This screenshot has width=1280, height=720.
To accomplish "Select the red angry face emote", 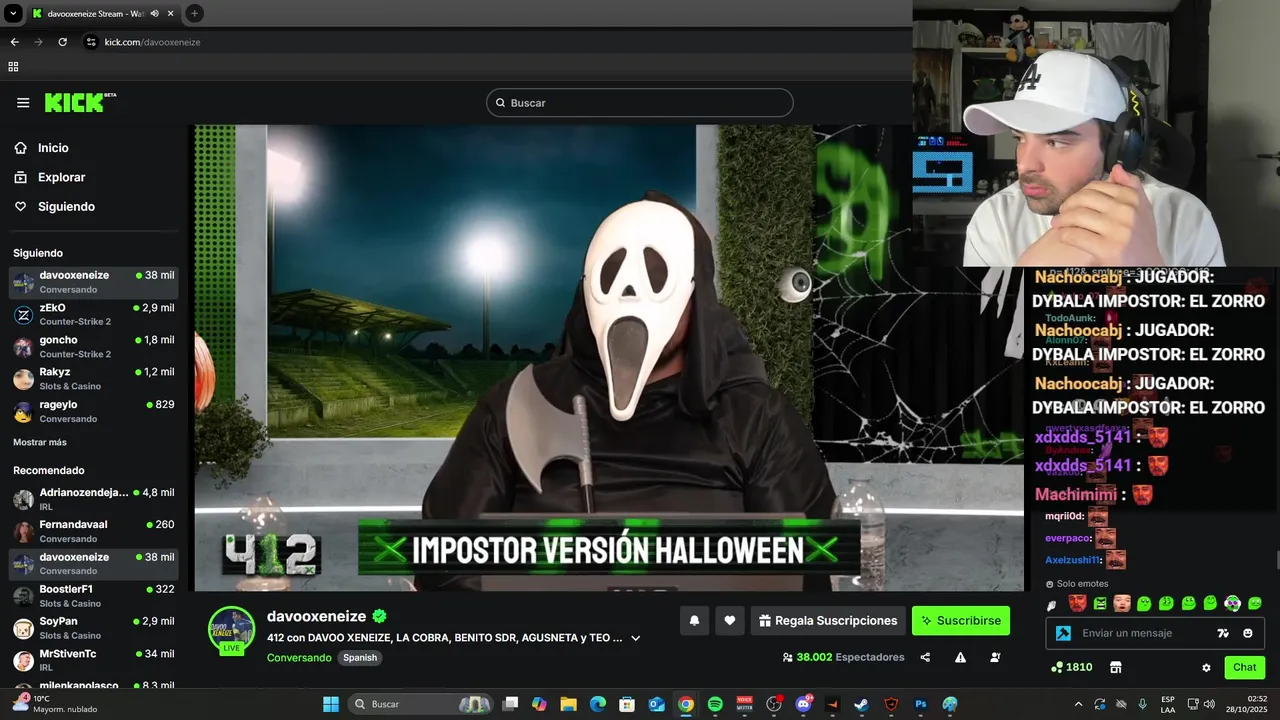I will 1077,603.
